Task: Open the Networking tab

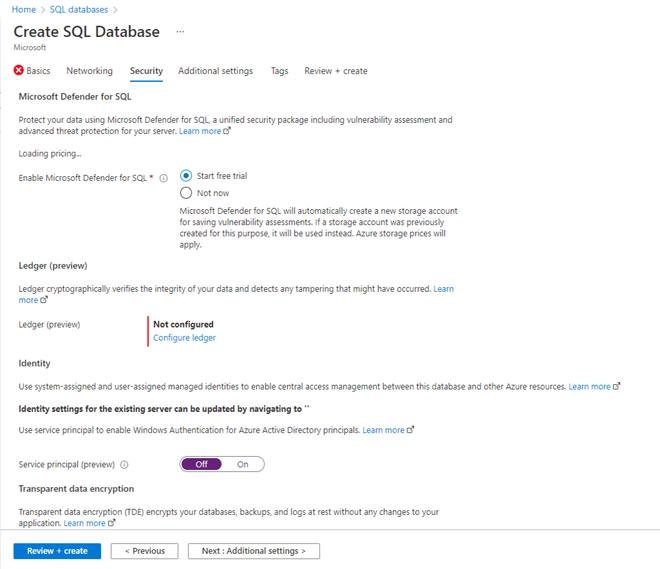Action: coord(89,71)
